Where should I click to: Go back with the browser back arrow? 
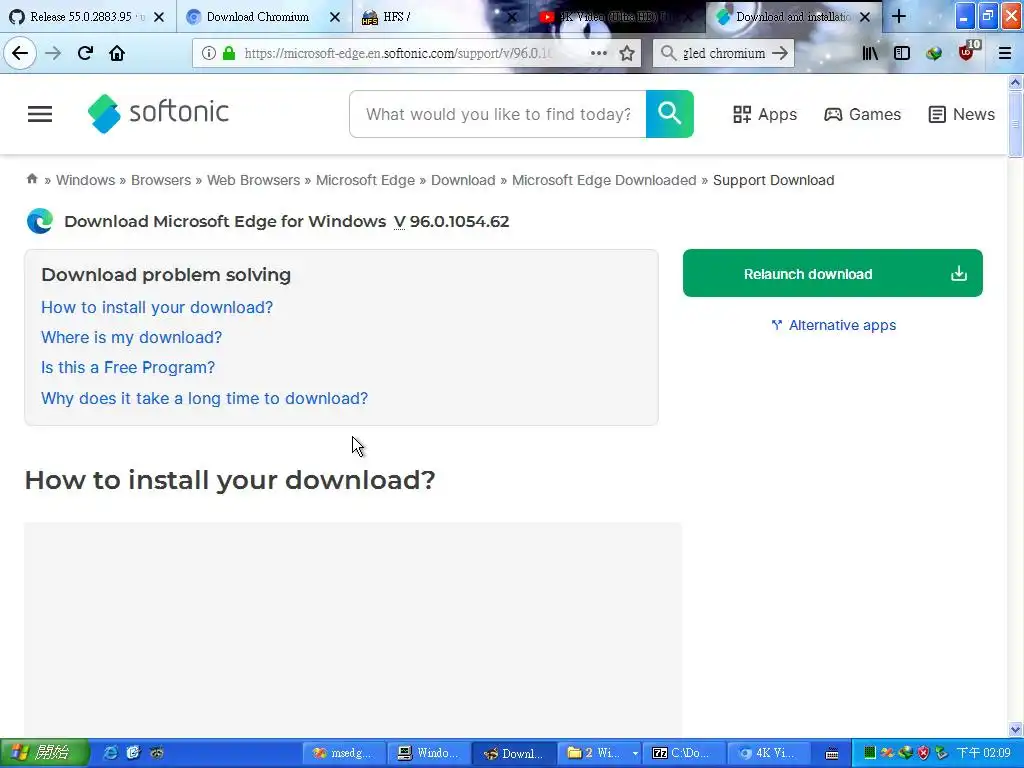(20, 53)
